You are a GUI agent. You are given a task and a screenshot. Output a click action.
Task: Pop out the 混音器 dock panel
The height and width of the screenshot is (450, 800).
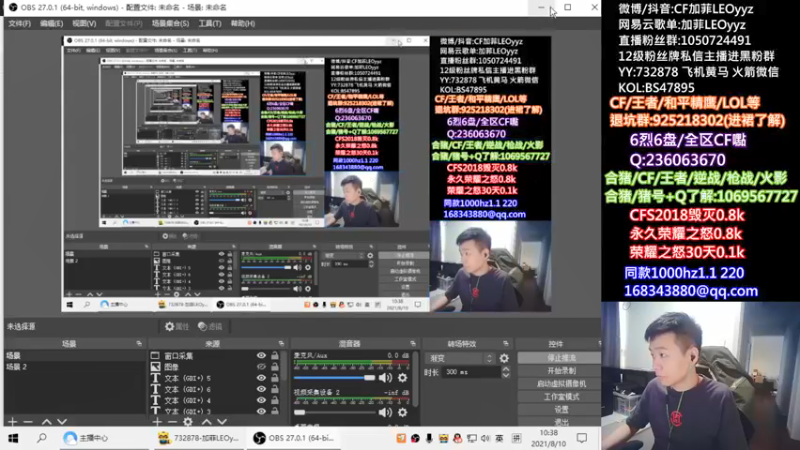[x=413, y=344]
